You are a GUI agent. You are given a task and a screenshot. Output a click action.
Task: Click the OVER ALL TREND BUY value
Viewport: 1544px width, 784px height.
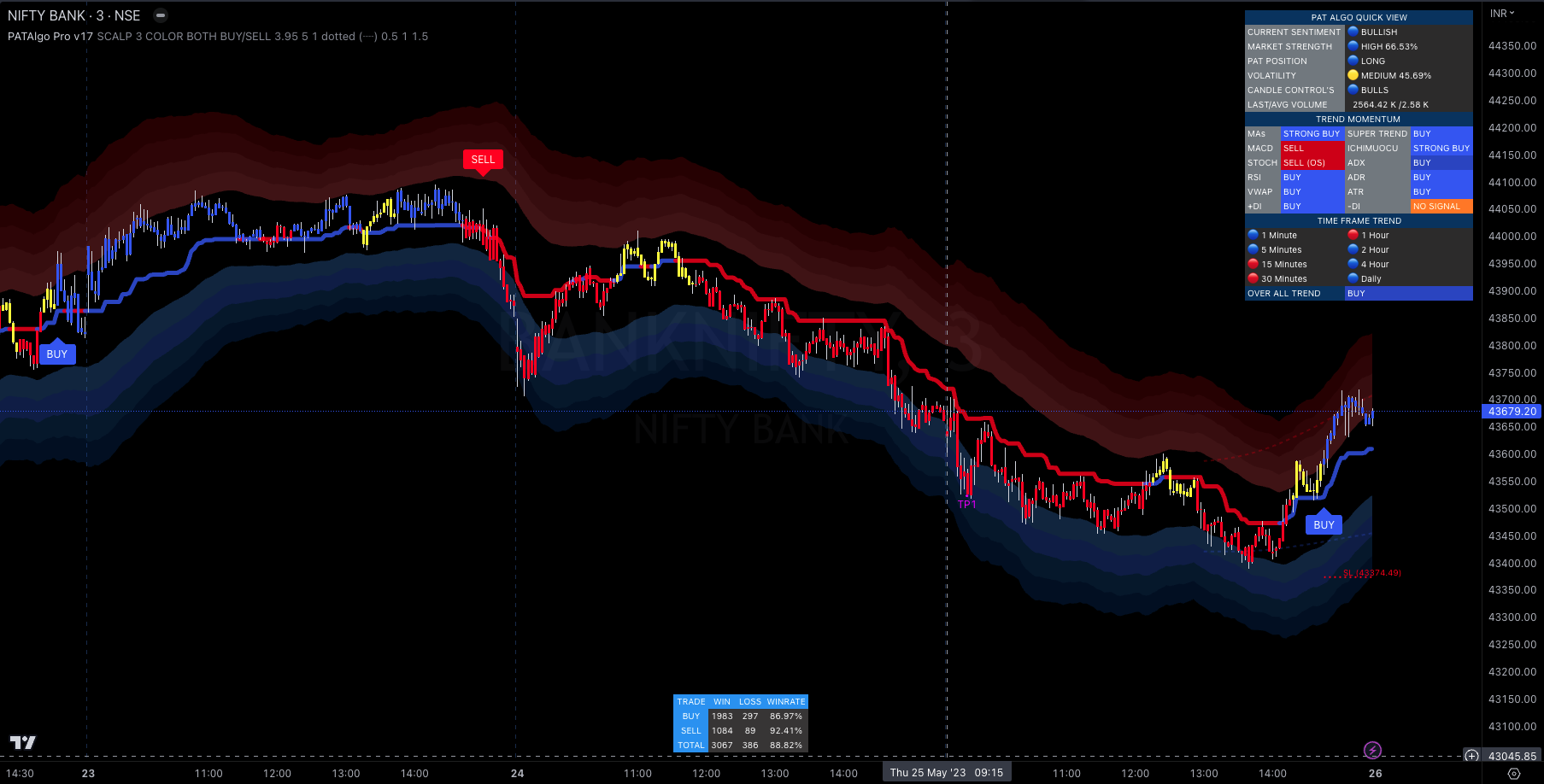click(1409, 294)
